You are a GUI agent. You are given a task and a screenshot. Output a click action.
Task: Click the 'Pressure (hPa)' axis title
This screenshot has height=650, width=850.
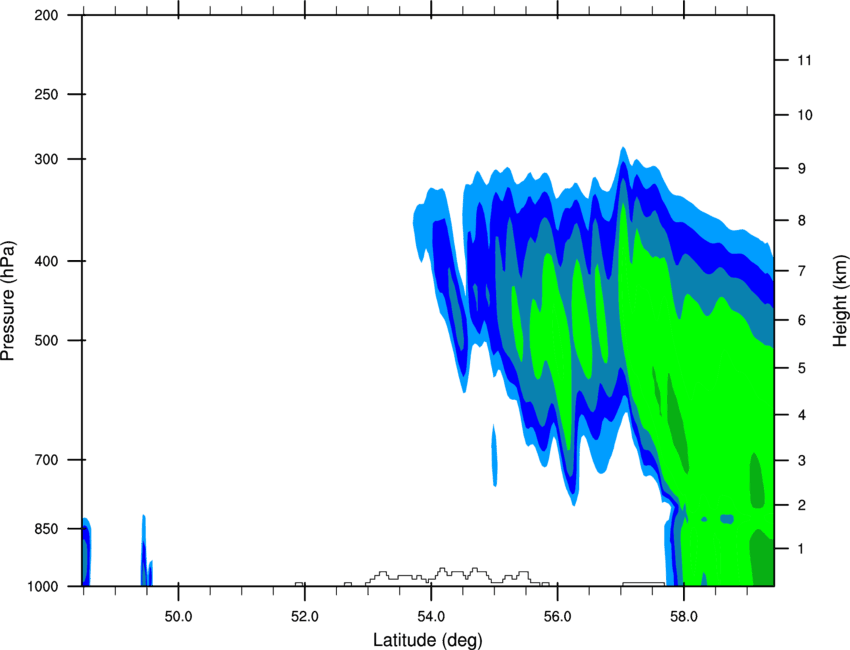click(8, 301)
